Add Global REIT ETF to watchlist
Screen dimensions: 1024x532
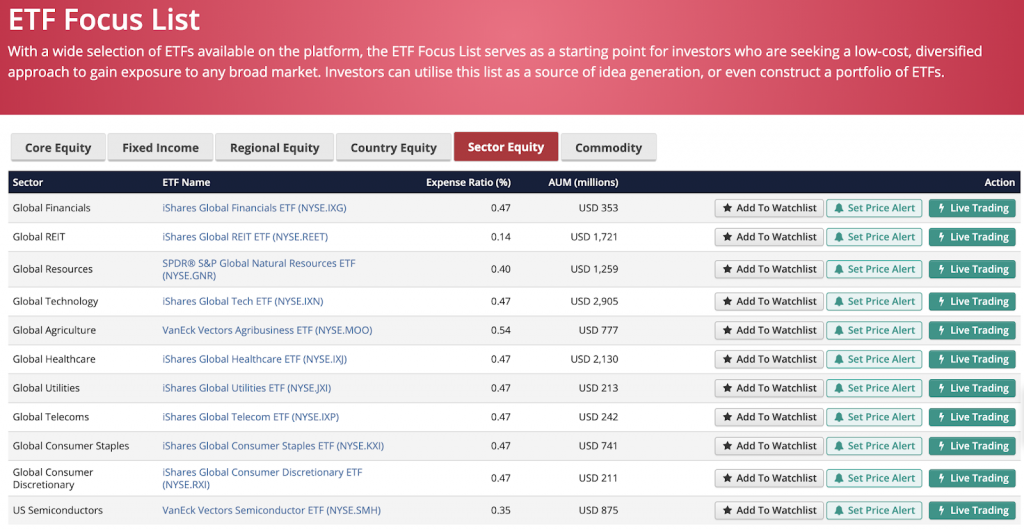pyautogui.click(x=769, y=237)
